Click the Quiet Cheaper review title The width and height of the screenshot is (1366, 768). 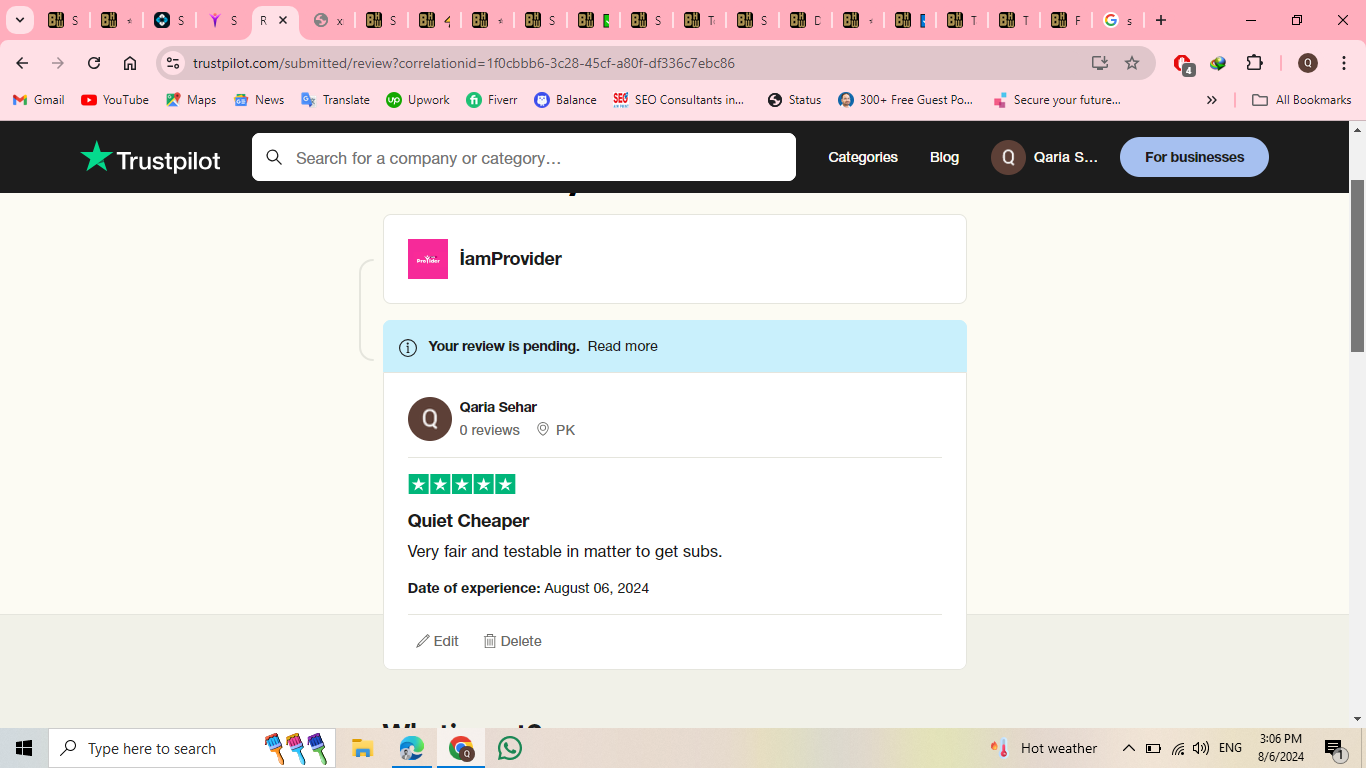(x=468, y=521)
